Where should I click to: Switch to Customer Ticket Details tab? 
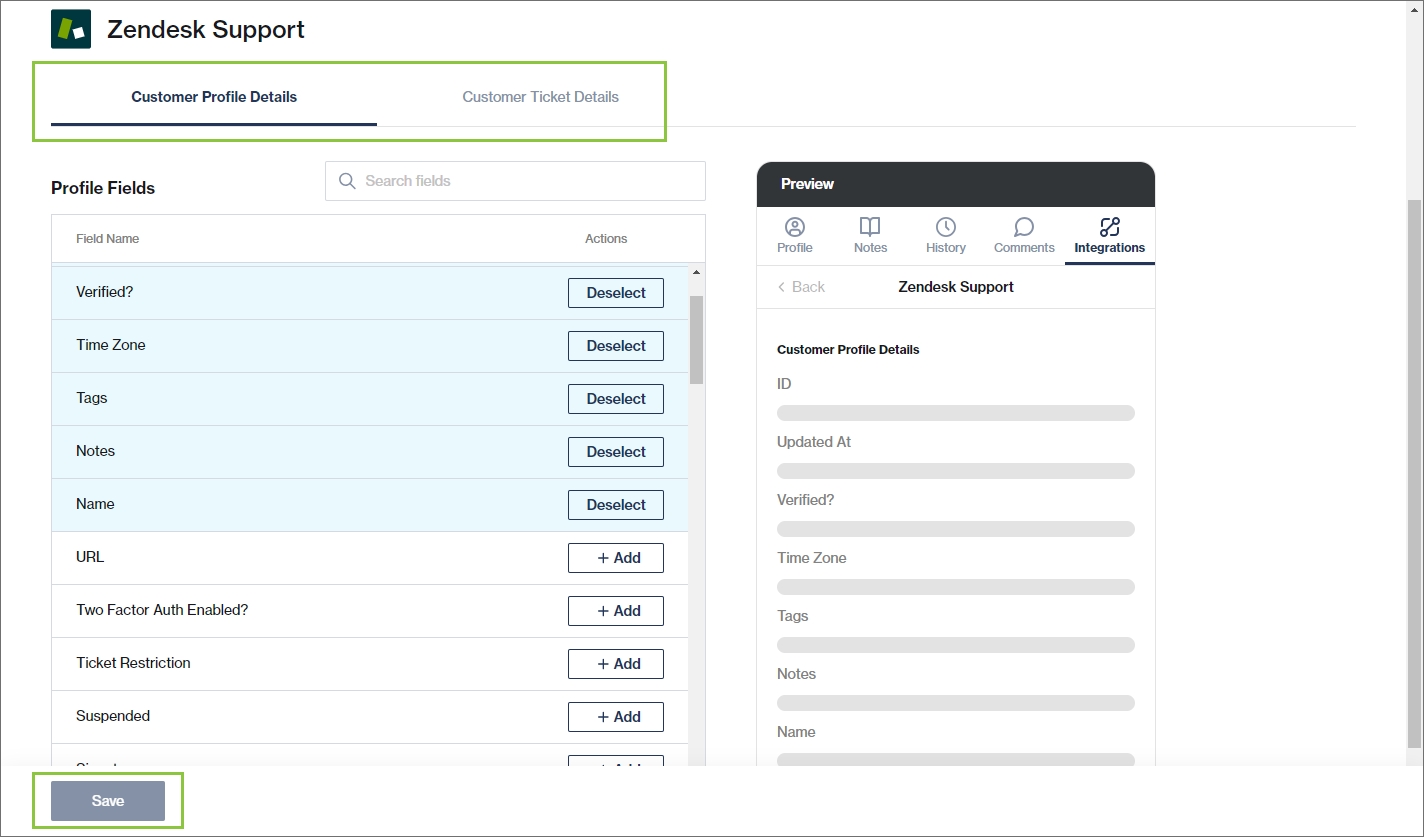click(x=540, y=97)
